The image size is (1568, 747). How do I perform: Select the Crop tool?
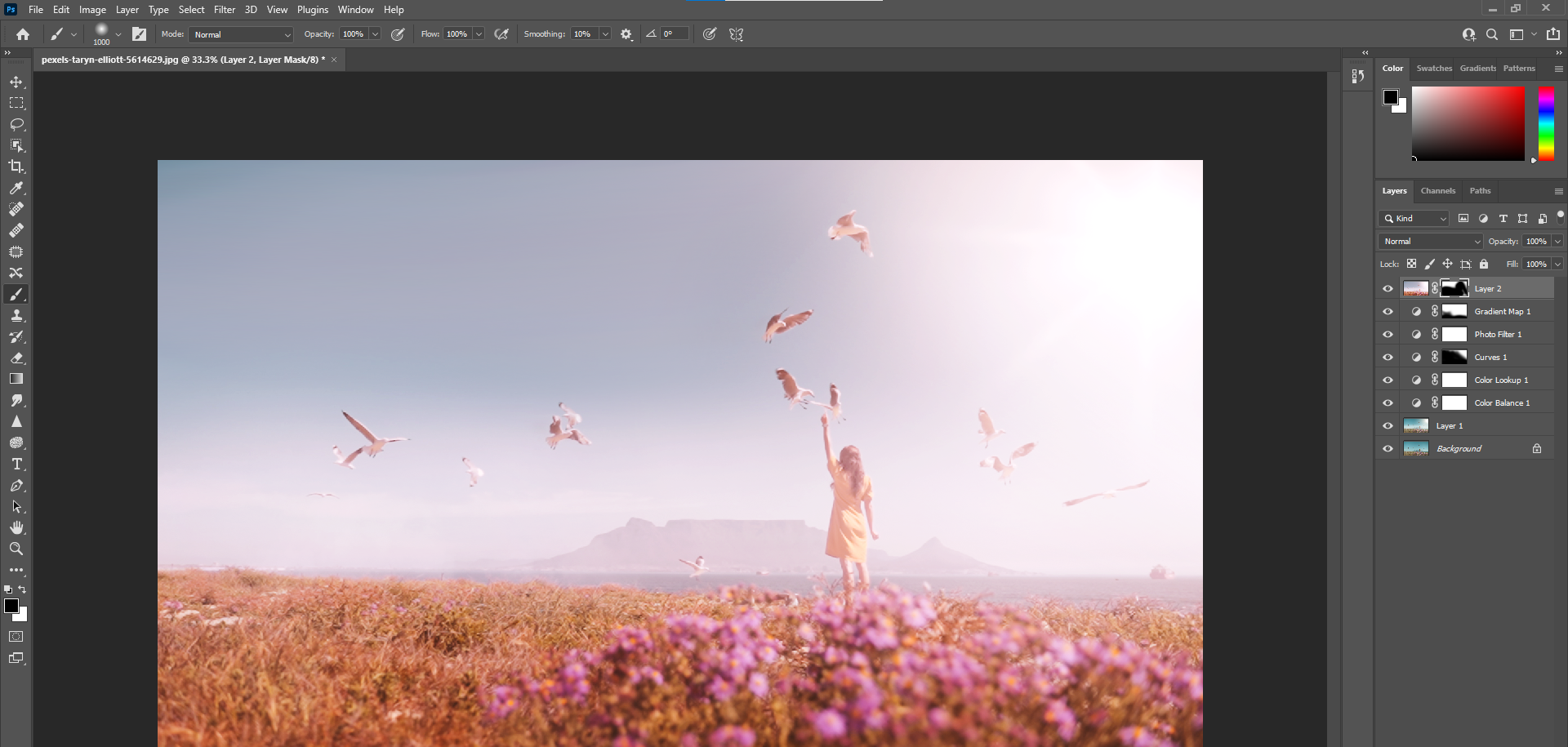coord(16,167)
